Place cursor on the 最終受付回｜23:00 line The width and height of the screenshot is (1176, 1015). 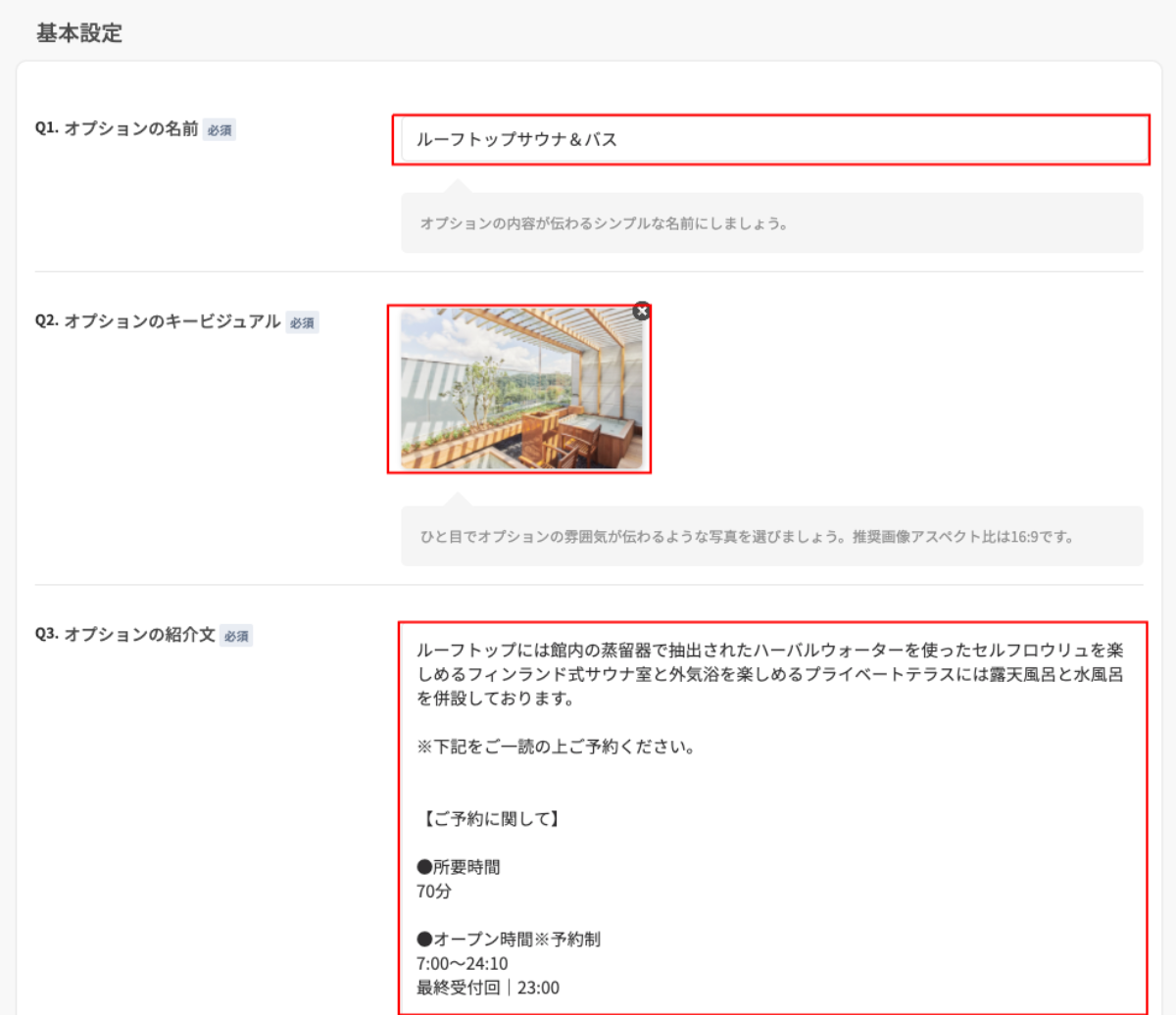tap(488, 988)
